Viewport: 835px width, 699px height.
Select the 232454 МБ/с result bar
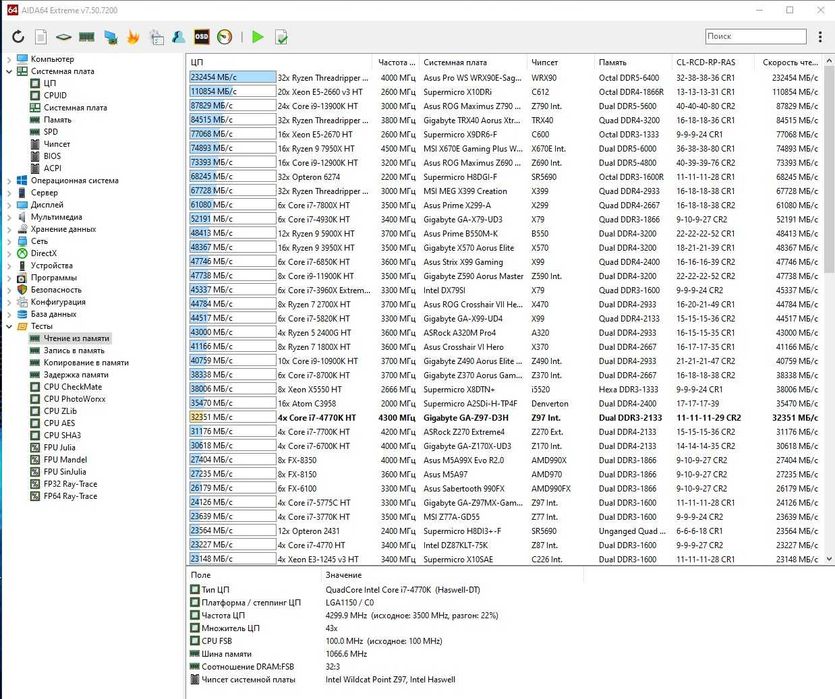click(232, 78)
